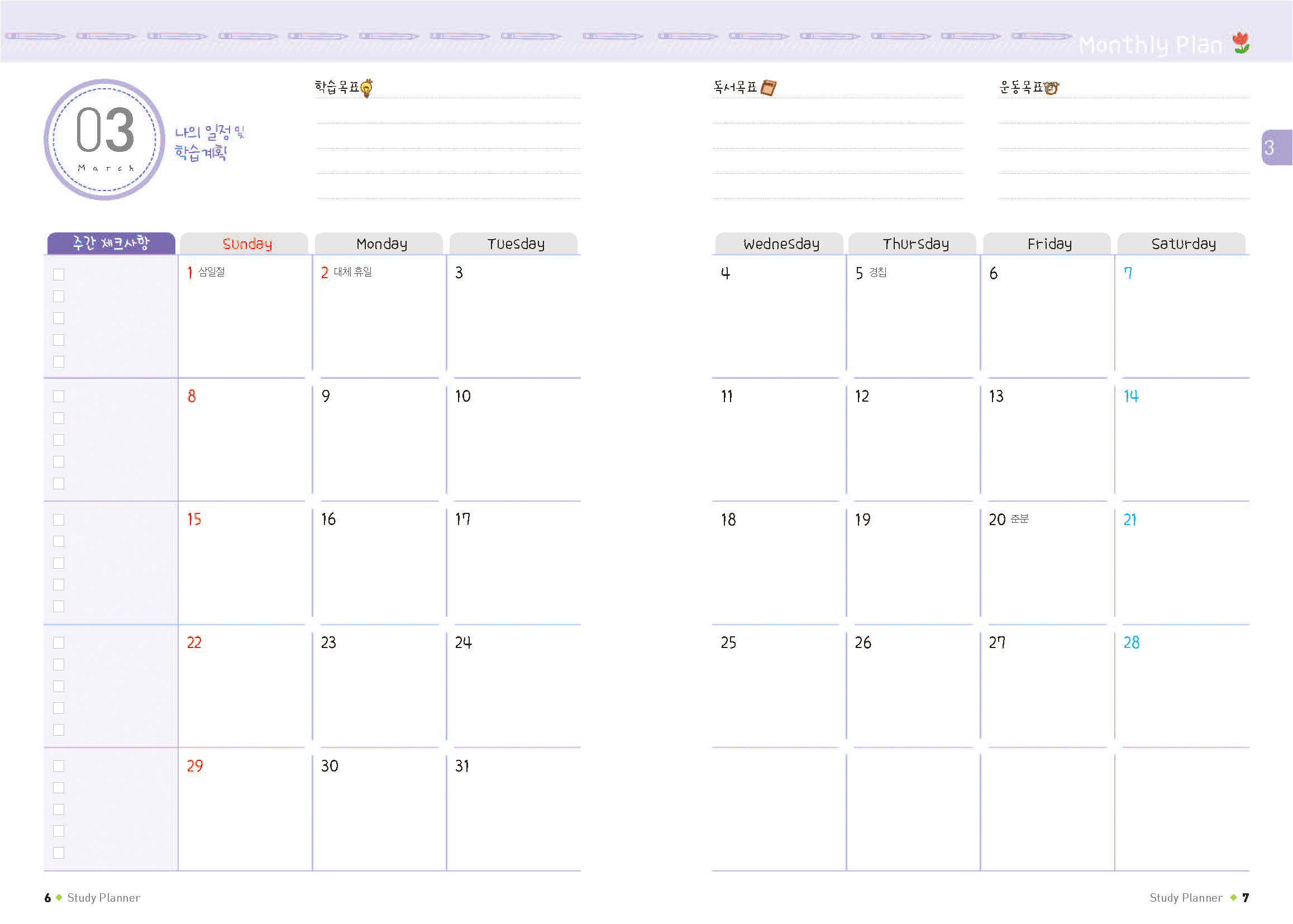This screenshot has width=1293, height=924.
Task: Click the green diamond beside page 7
Action: click(1233, 897)
